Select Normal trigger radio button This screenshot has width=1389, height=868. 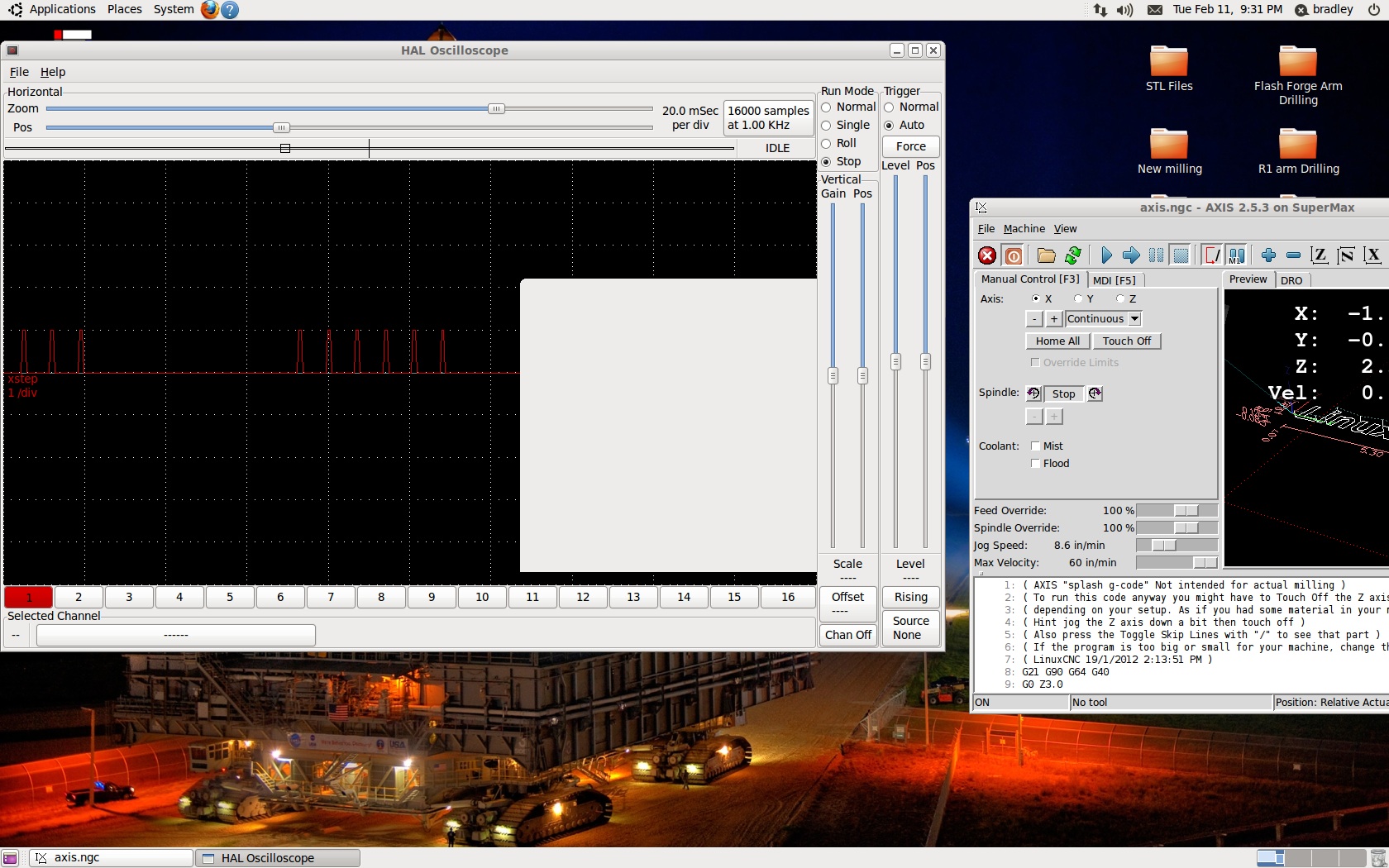pyautogui.click(x=911, y=107)
